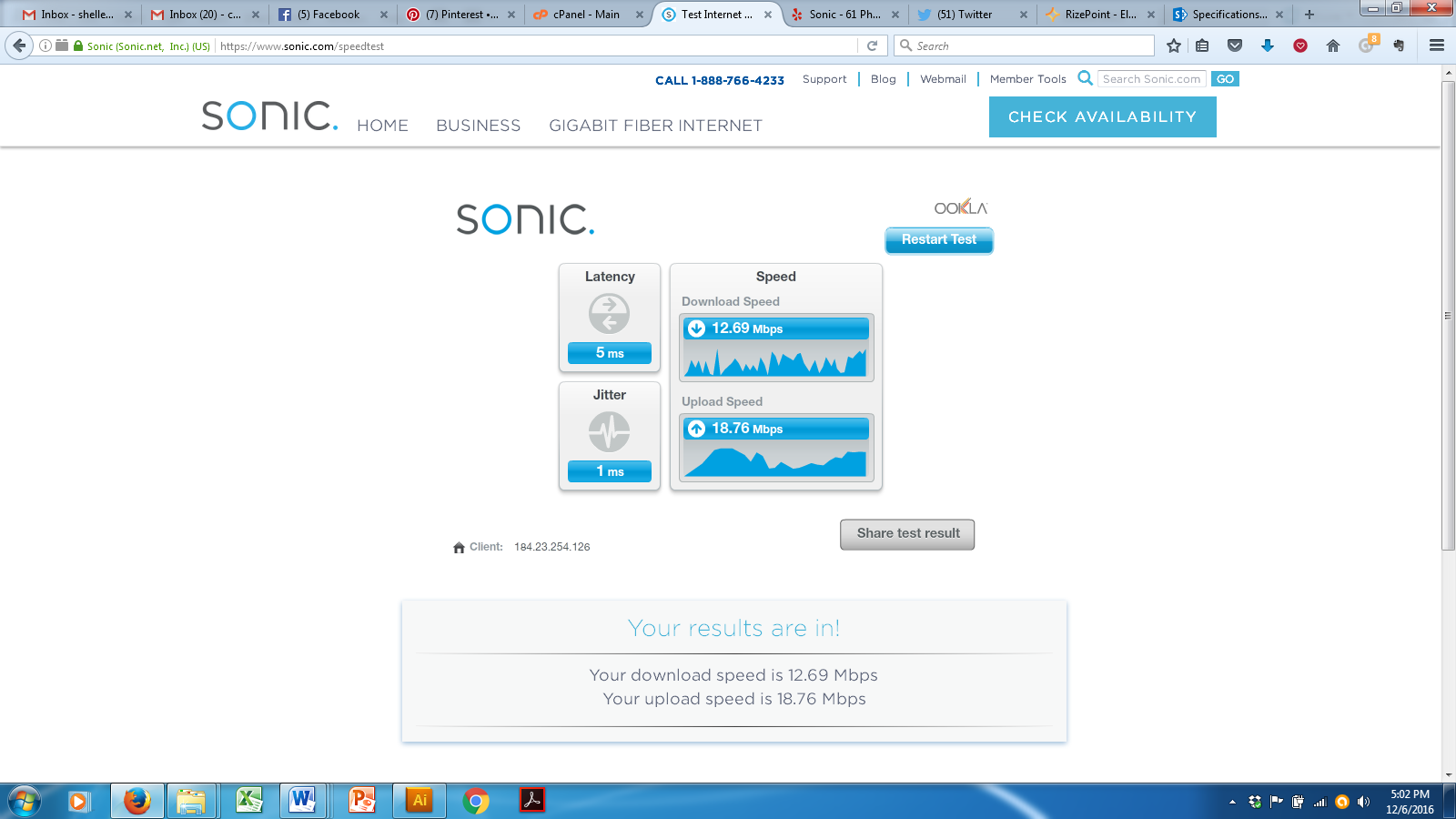Click the green padlock security icon

[78, 45]
